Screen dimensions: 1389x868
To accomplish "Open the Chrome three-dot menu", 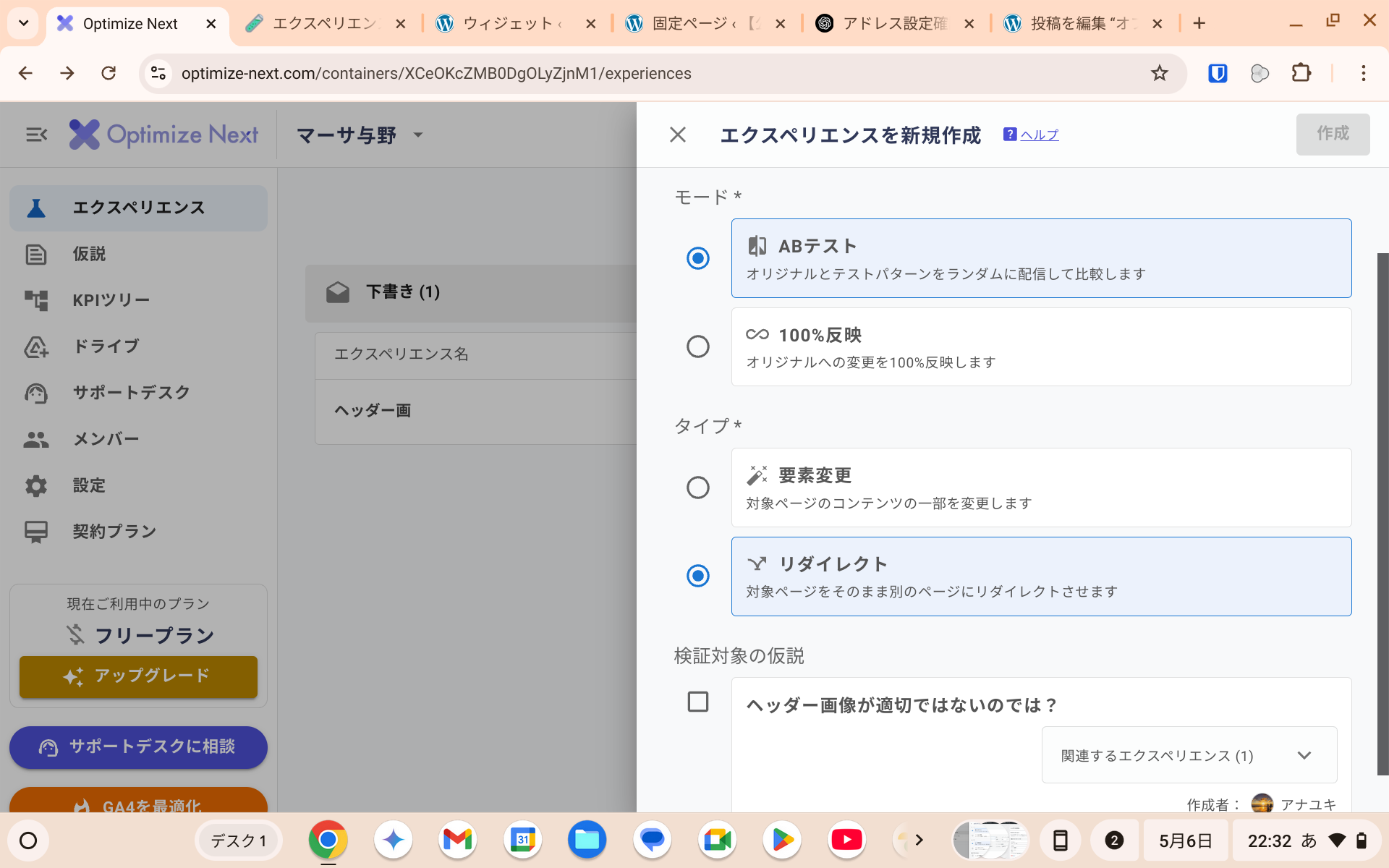I will (x=1363, y=73).
